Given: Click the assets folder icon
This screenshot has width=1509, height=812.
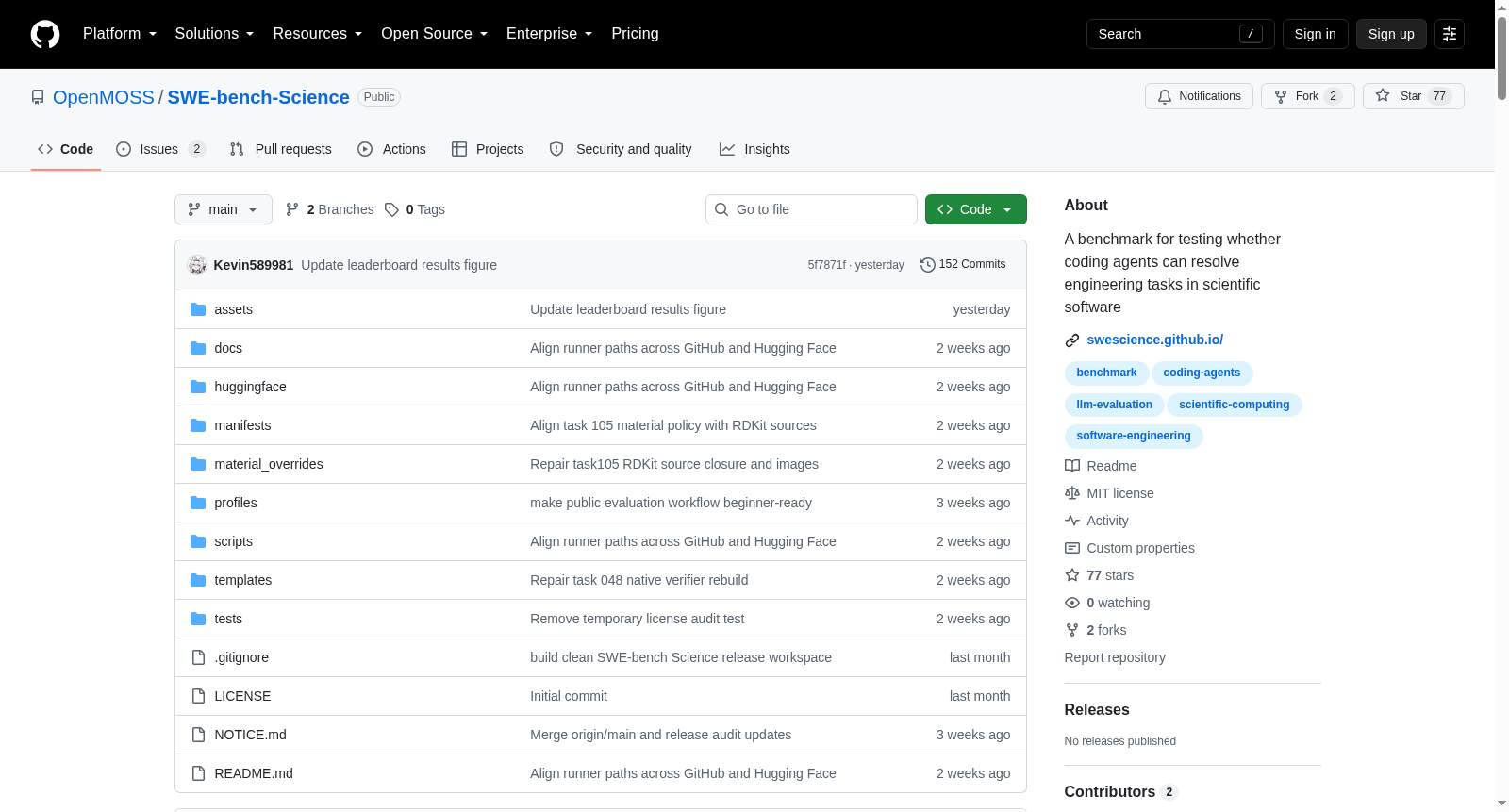Looking at the screenshot, I should pyautogui.click(x=198, y=309).
